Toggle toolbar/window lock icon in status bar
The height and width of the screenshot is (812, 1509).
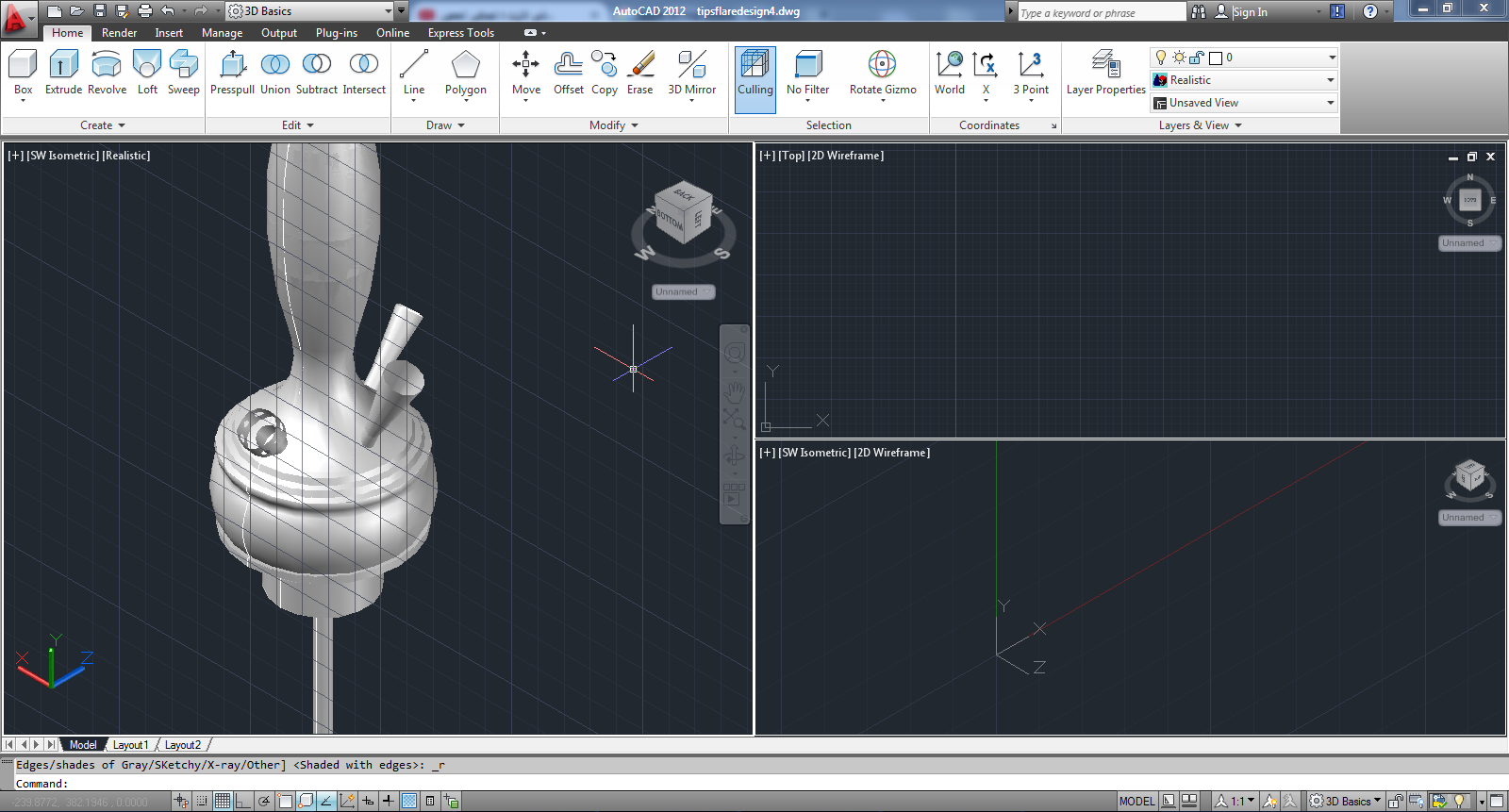pos(1396,801)
